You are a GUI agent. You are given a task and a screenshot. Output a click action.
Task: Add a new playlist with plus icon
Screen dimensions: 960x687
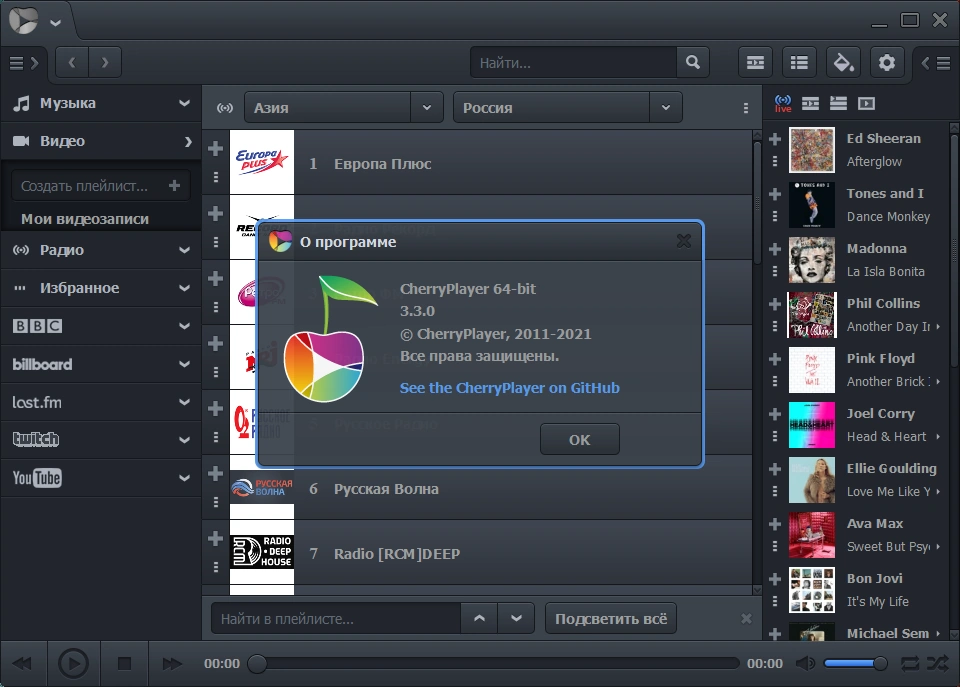pos(174,185)
